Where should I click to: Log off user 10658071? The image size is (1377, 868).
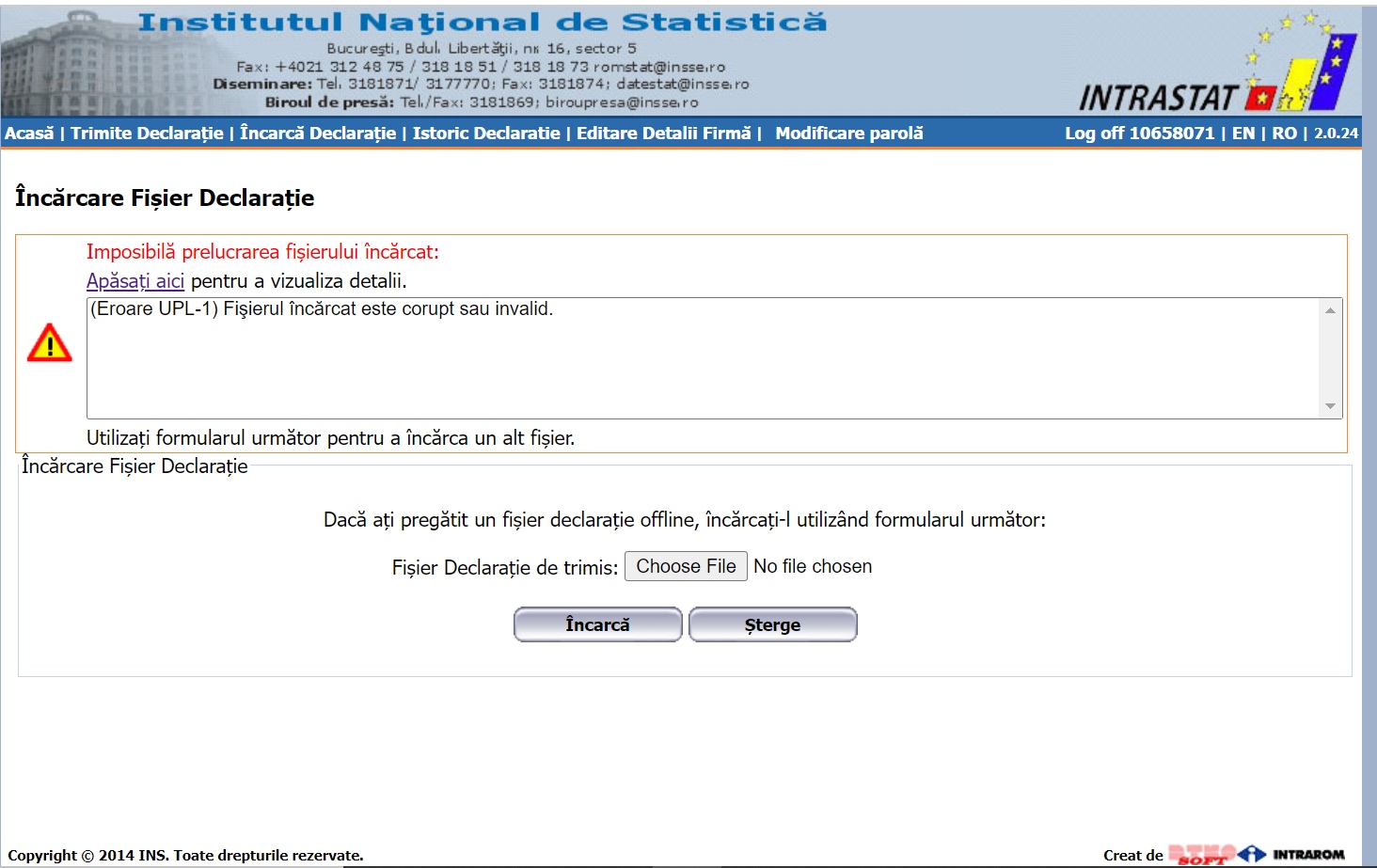pos(1139,133)
